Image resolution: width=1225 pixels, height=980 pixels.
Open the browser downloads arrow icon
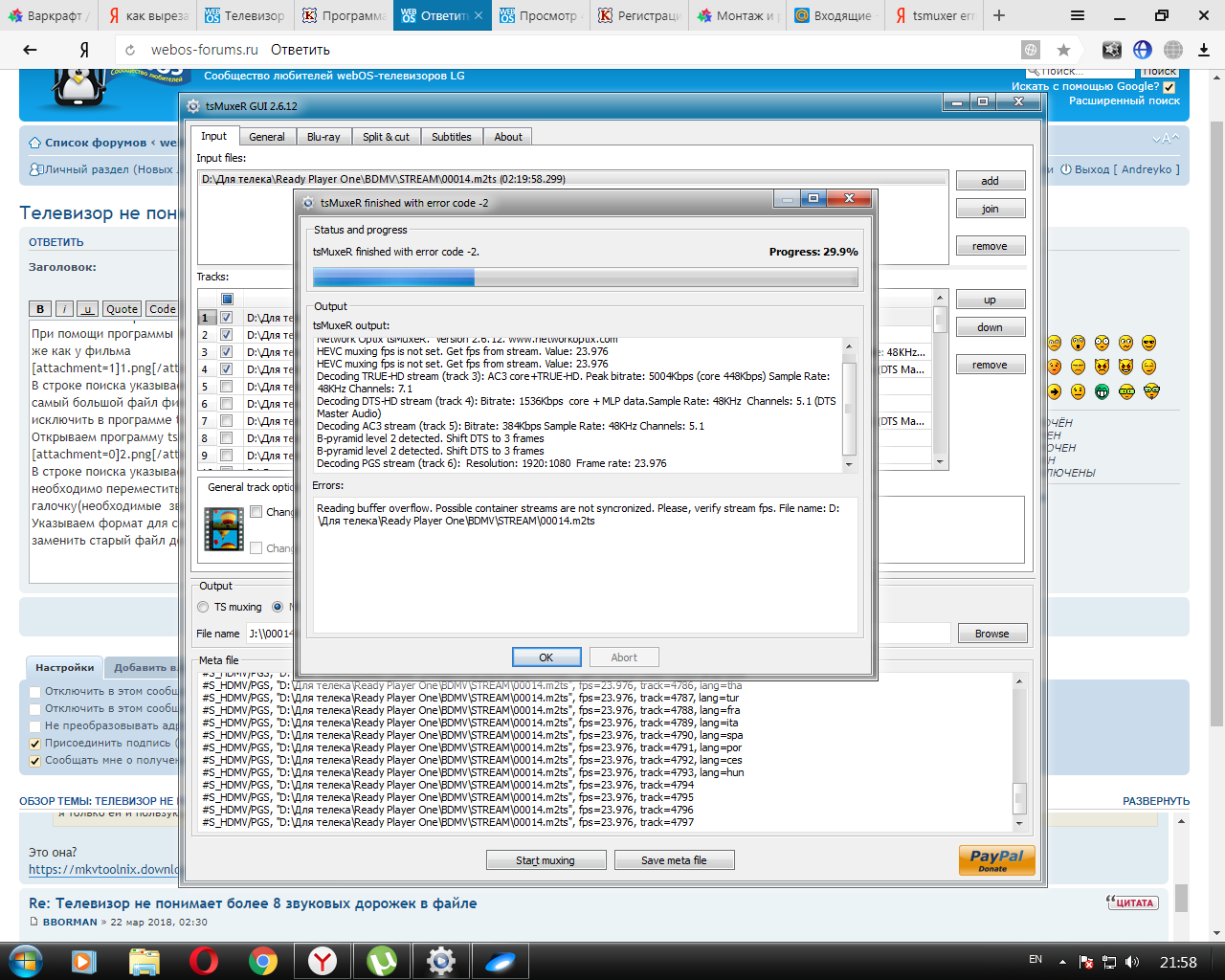(1204, 50)
